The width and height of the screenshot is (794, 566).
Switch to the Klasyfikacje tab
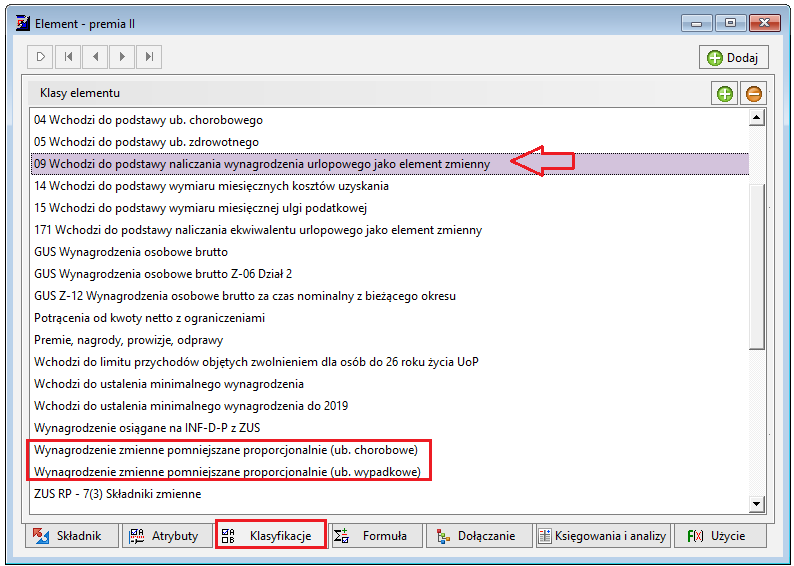pos(270,536)
